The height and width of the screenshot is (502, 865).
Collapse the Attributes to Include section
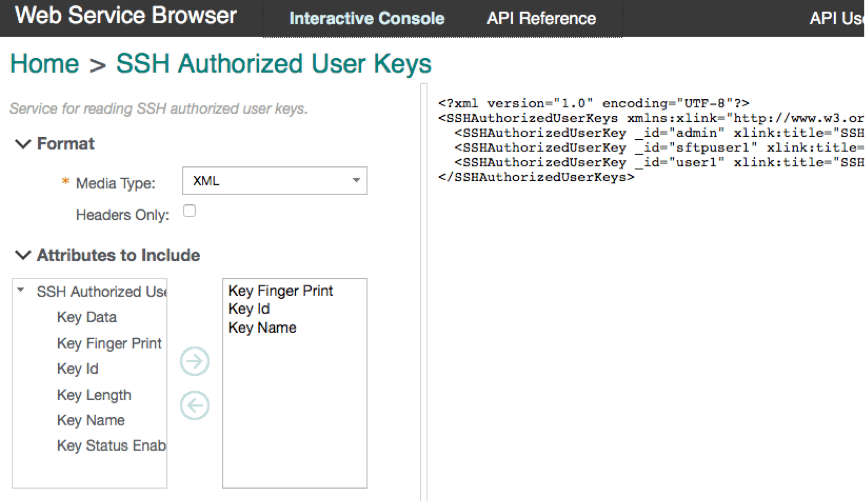[23, 255]
